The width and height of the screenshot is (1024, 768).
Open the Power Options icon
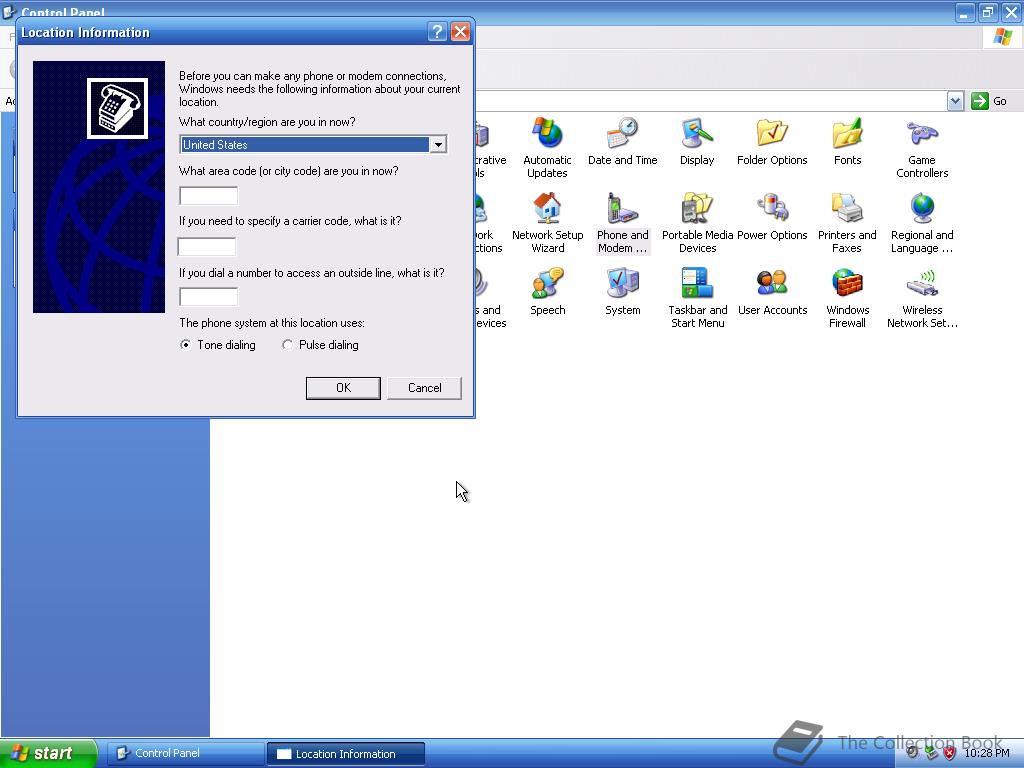click(772, 208)
